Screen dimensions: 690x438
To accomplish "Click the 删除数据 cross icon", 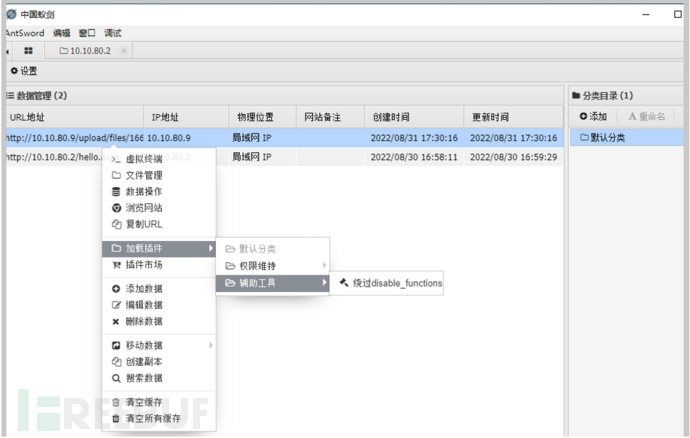I will [x=116, y=322].
